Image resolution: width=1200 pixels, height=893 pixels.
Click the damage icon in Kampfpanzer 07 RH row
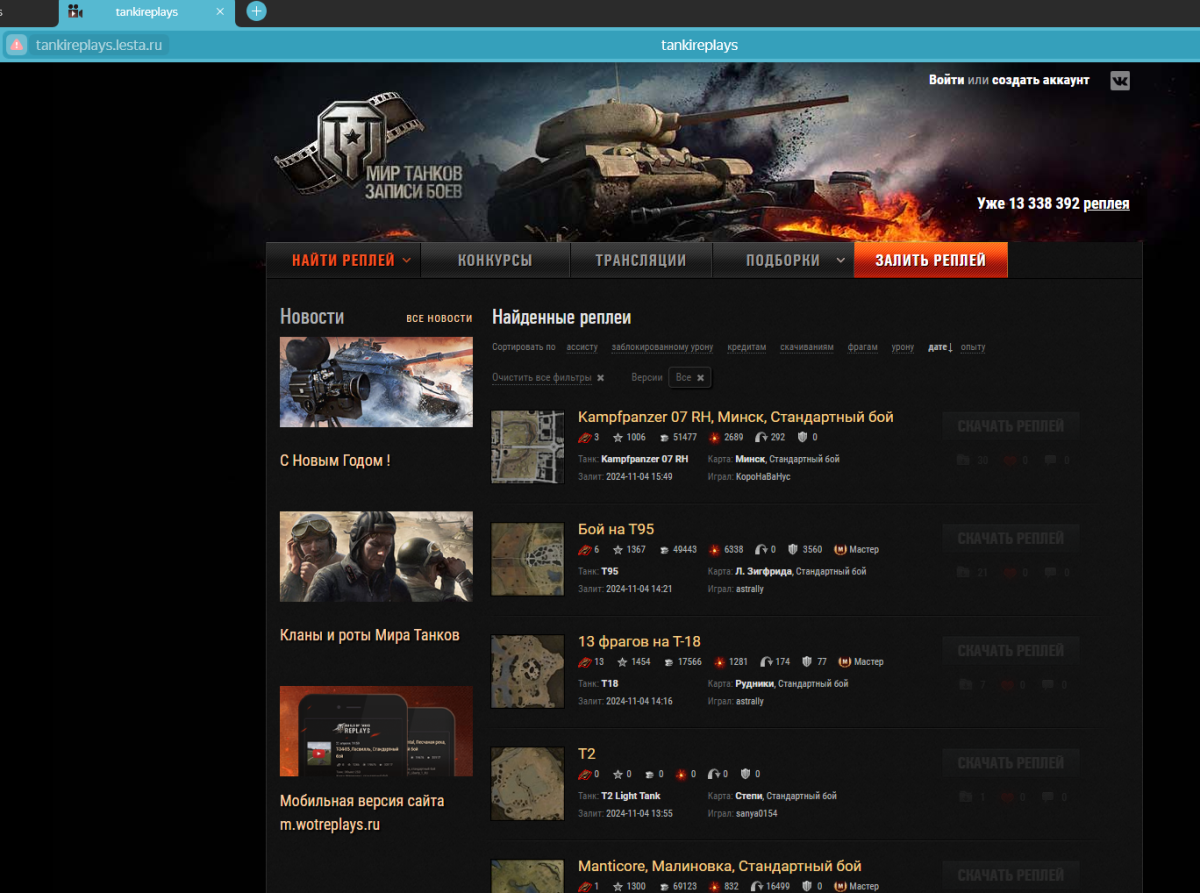click(714, 437)
